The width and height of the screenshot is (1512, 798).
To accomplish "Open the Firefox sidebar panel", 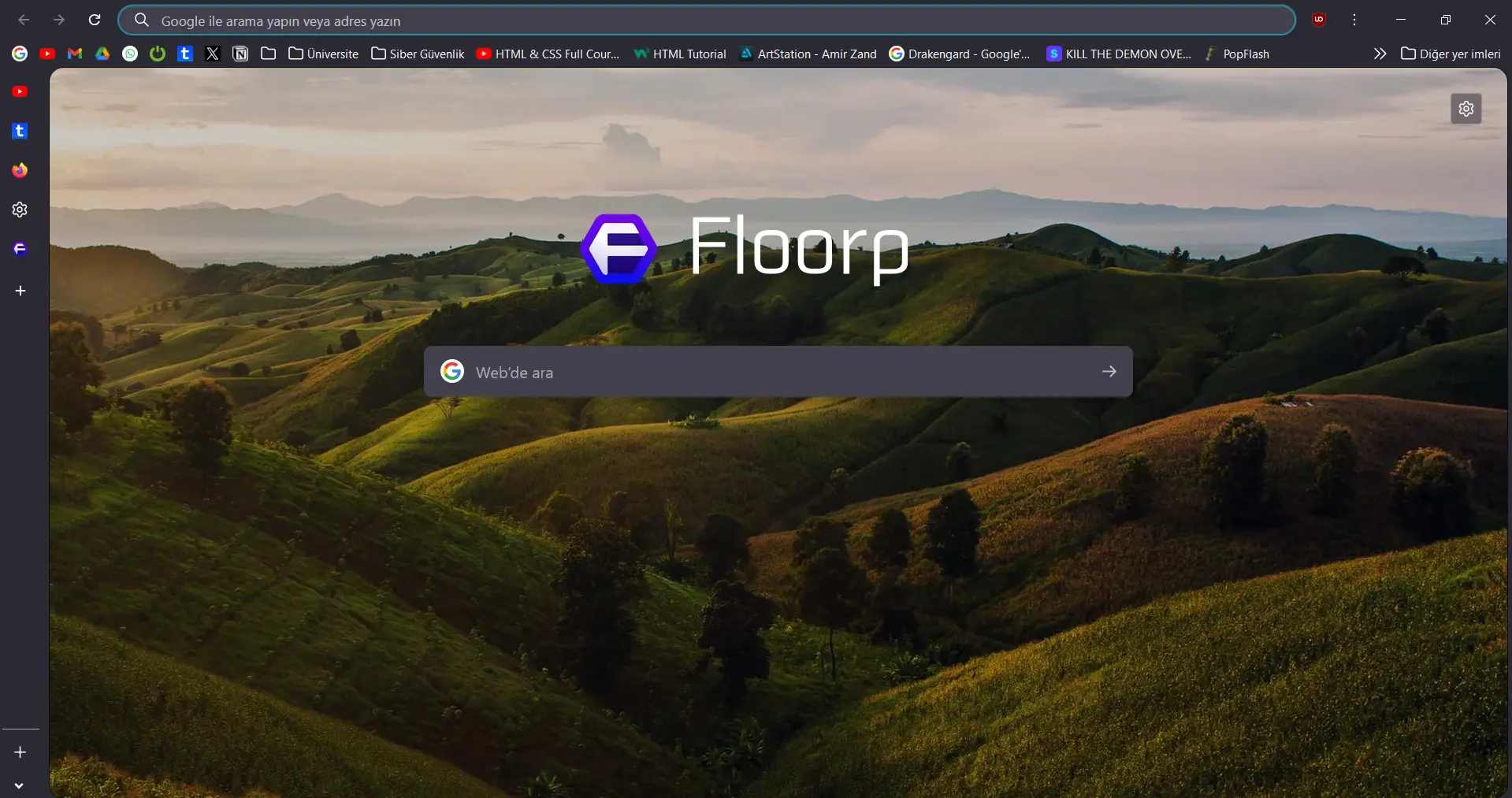I will (x=20, y=170).
